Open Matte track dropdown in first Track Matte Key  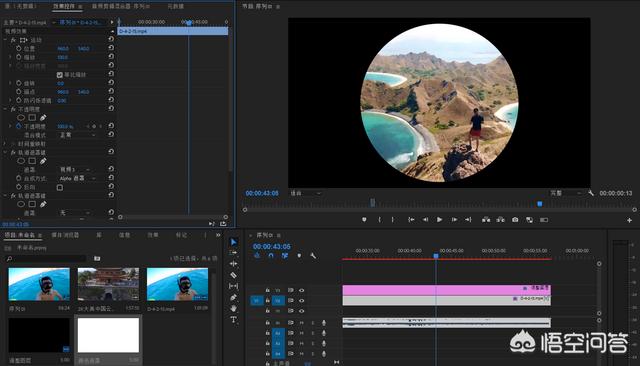coord(75,169)
